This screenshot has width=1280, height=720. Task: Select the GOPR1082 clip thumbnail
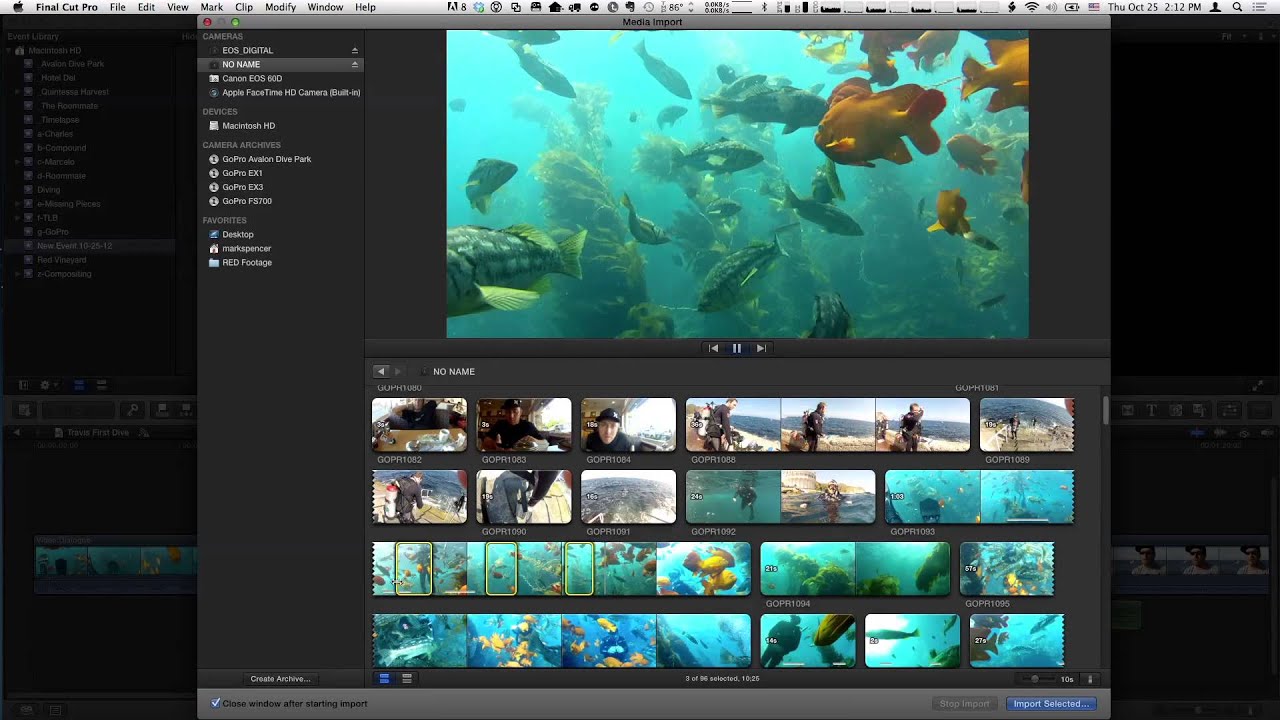419,425
